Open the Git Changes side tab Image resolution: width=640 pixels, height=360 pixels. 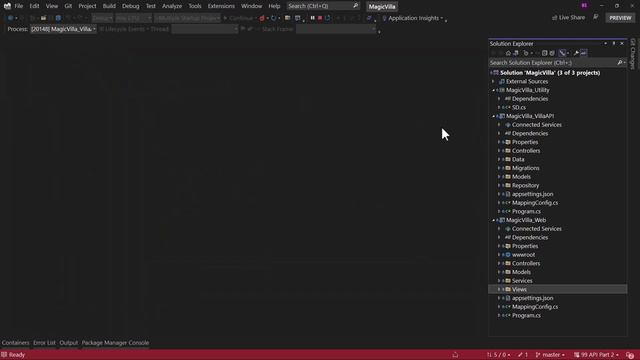point(633,53)
